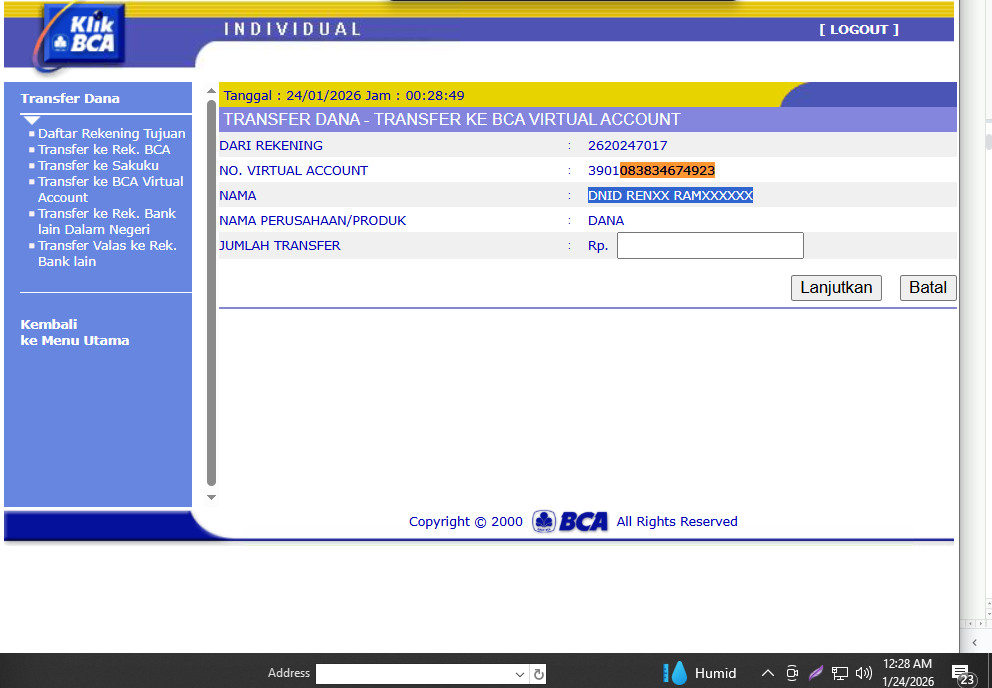Select Transfer ke Sakuku menu item

point(98,165)
